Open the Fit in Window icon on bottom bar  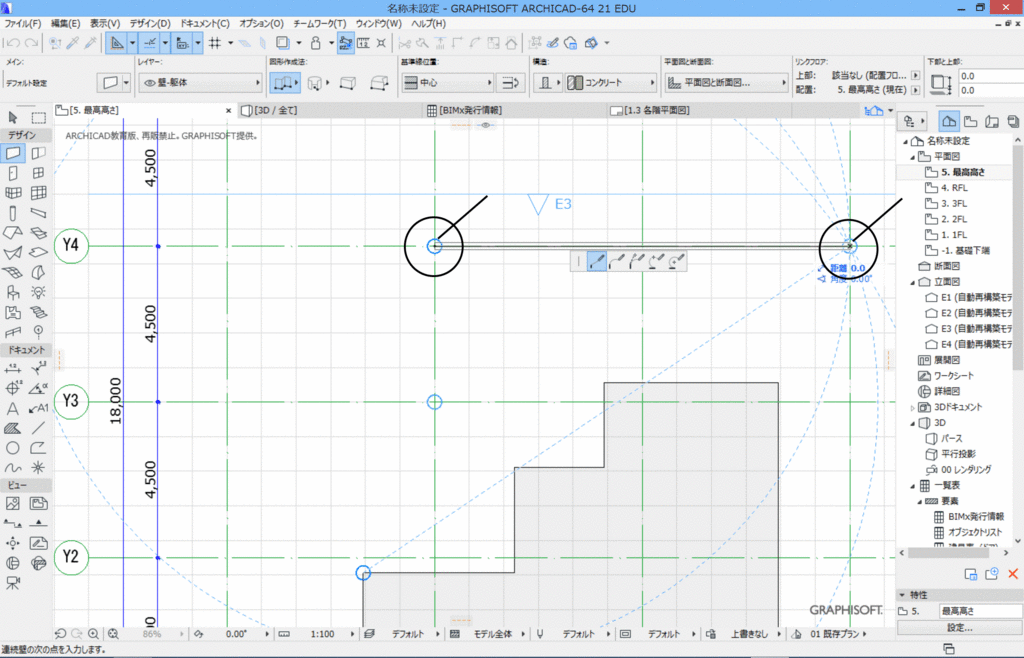(x=112, y=633)
